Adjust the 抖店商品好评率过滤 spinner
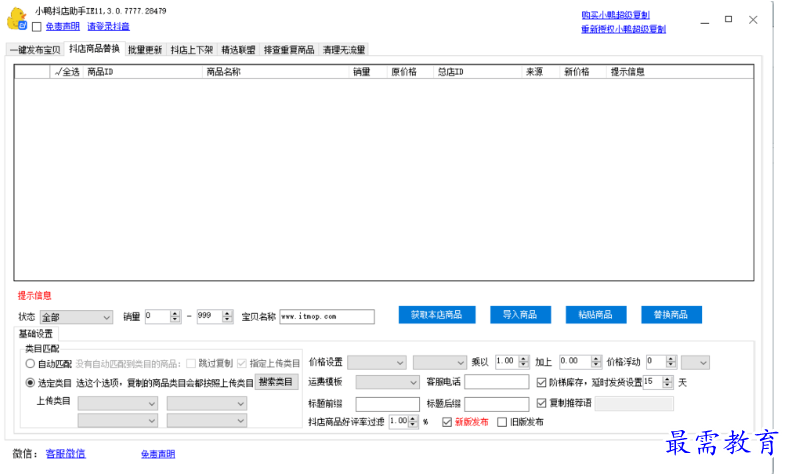Screen dimensions: 787x474 click(413, 421)
